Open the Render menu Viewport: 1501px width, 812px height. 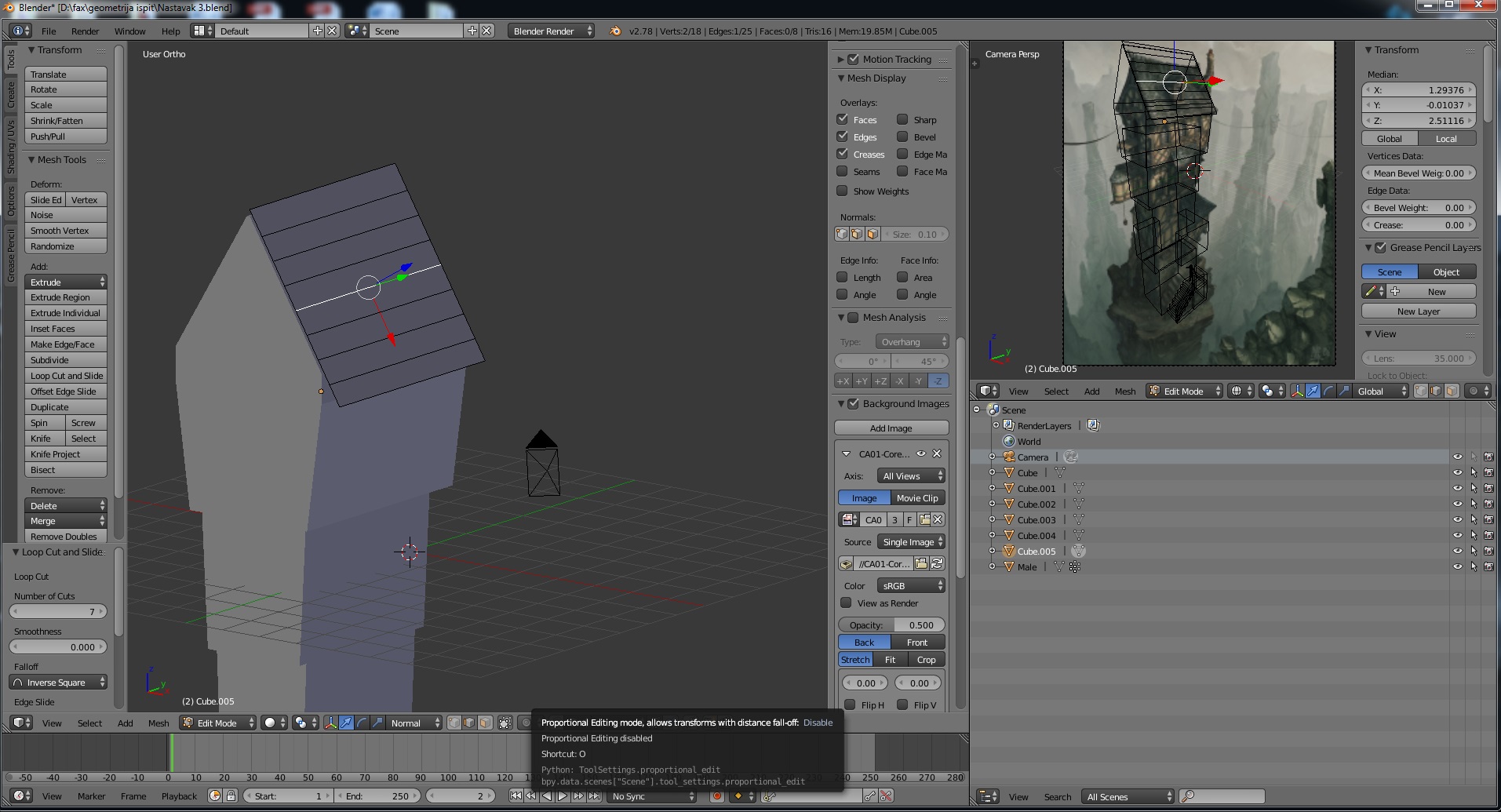coord(85,31)
